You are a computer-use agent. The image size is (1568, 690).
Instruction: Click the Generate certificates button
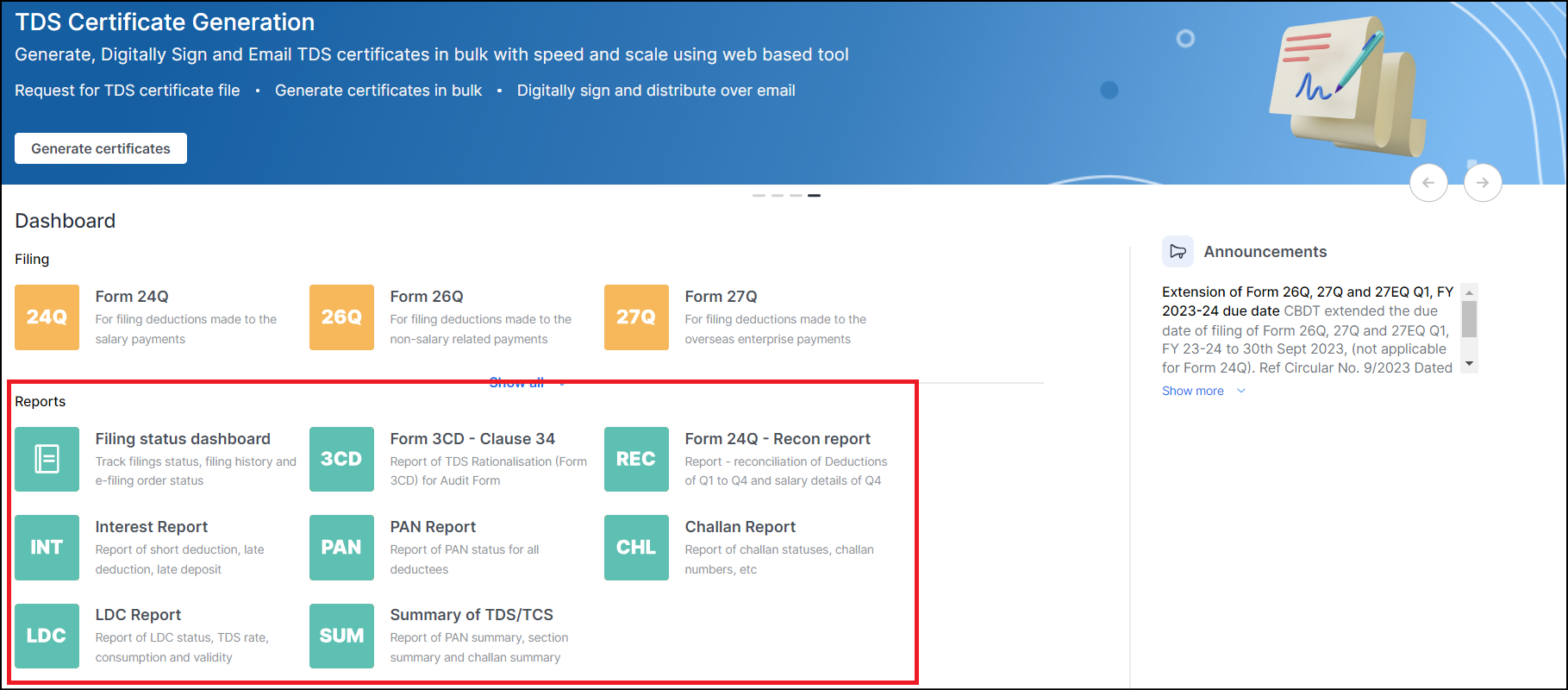click(101, 148)
